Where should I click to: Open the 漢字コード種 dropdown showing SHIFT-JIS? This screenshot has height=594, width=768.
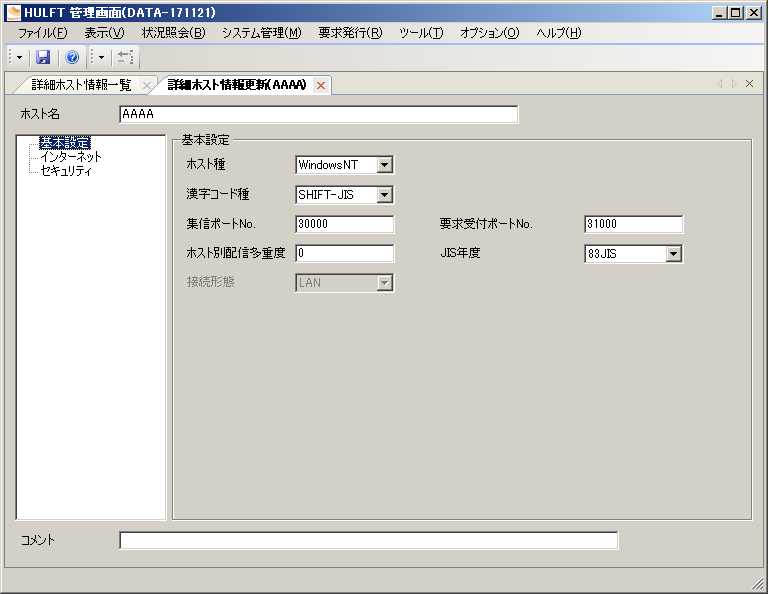[345, 195]
